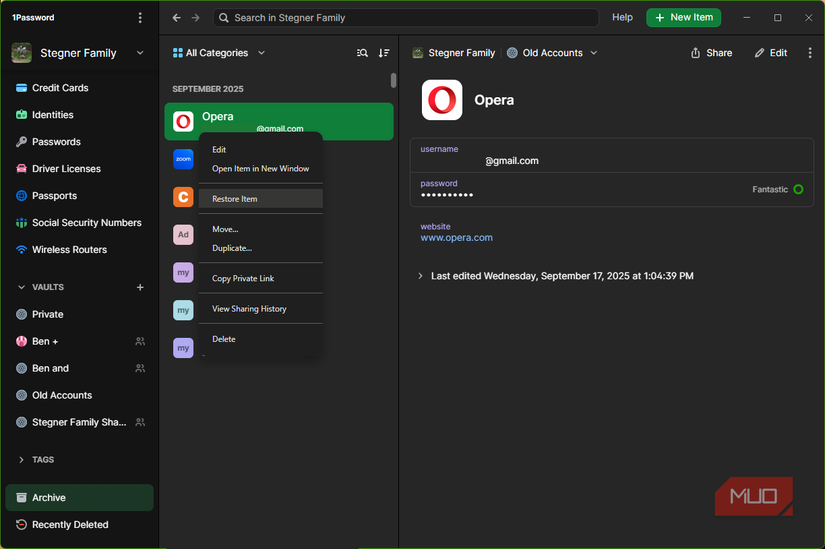Add a new vault with plus icon

pyautogui.click(x=140, y=287)
